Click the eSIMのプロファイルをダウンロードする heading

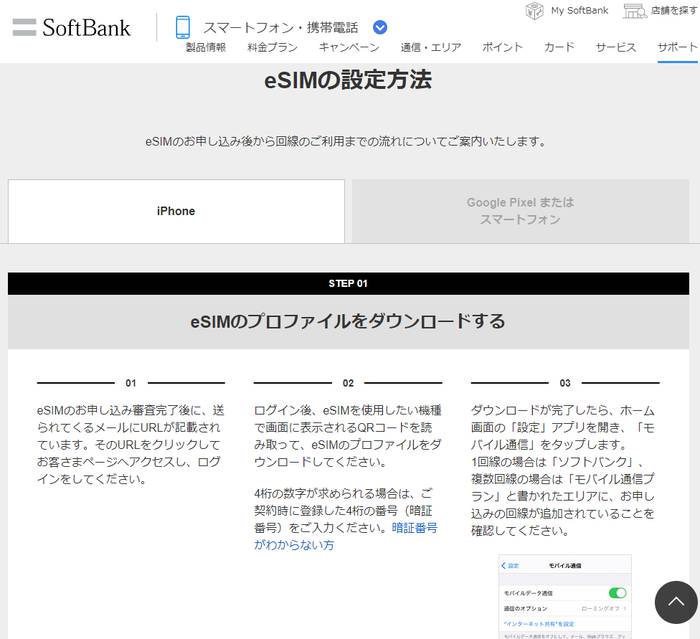[x=348, y=322]
